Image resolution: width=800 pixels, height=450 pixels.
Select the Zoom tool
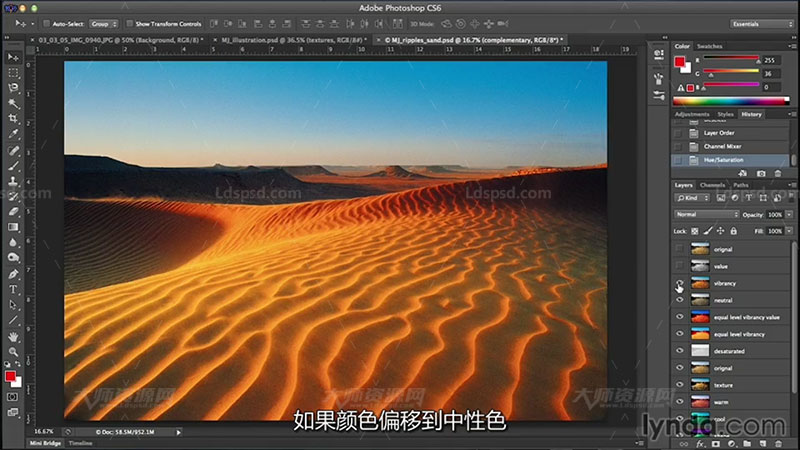[13, 352]
